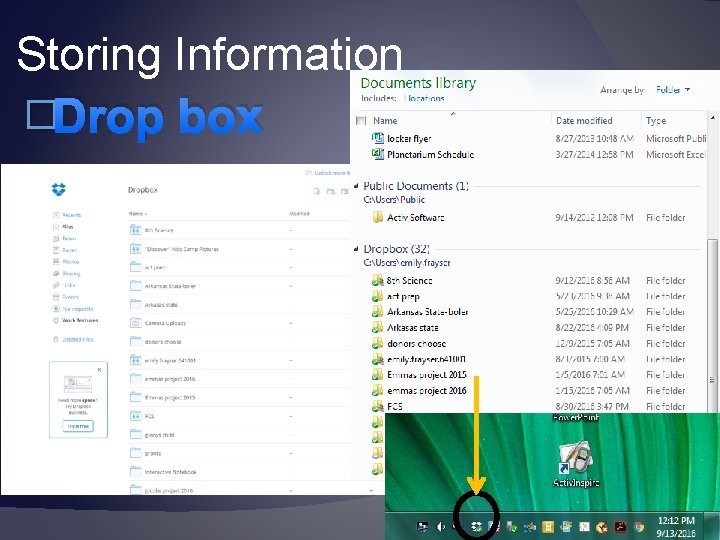
Task: Open donors choose folder on Dropbox web
Action: (x=163, y=342)
